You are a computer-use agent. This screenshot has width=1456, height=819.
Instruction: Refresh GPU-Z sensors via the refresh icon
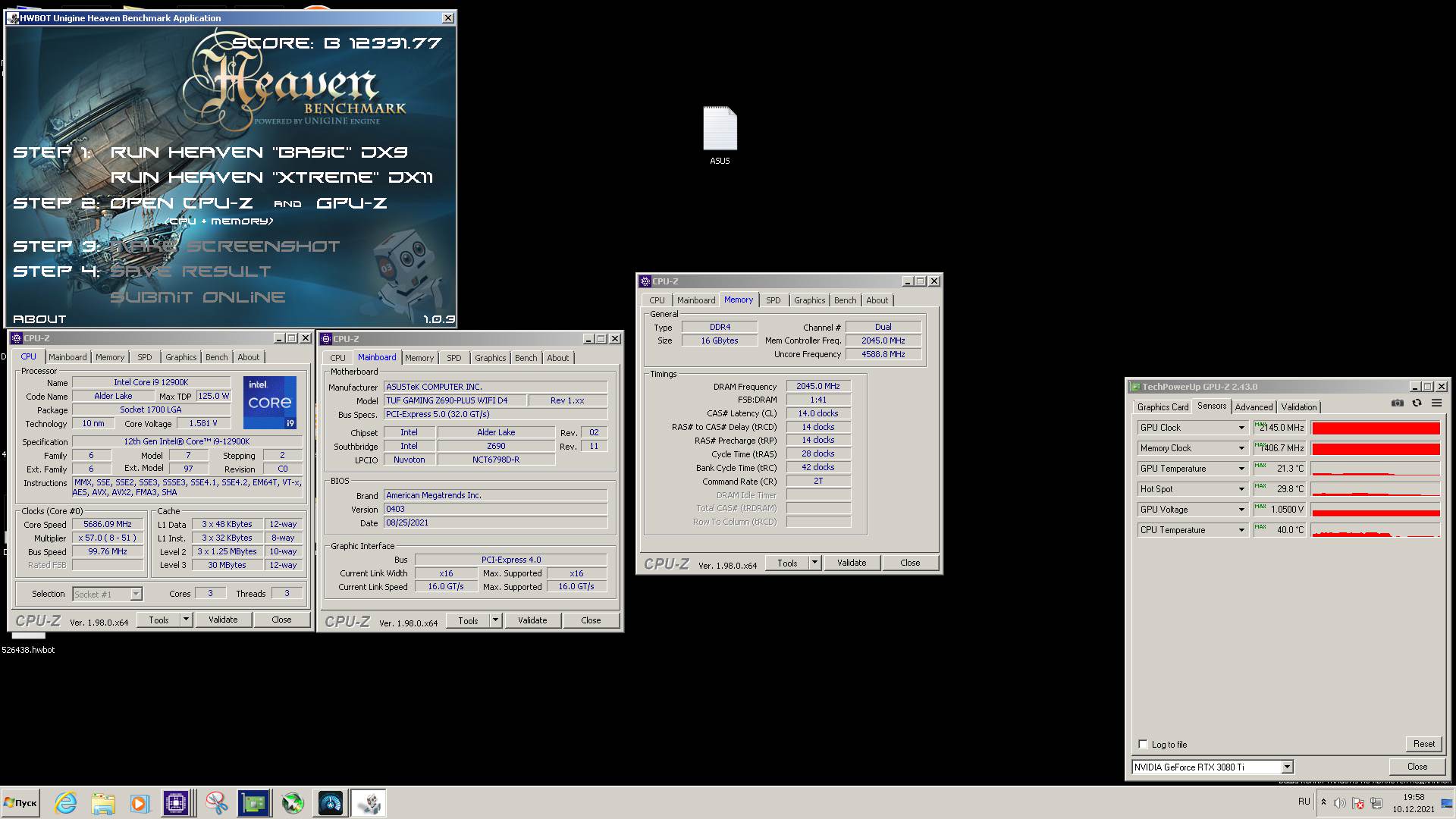(x=1417, y=403)
